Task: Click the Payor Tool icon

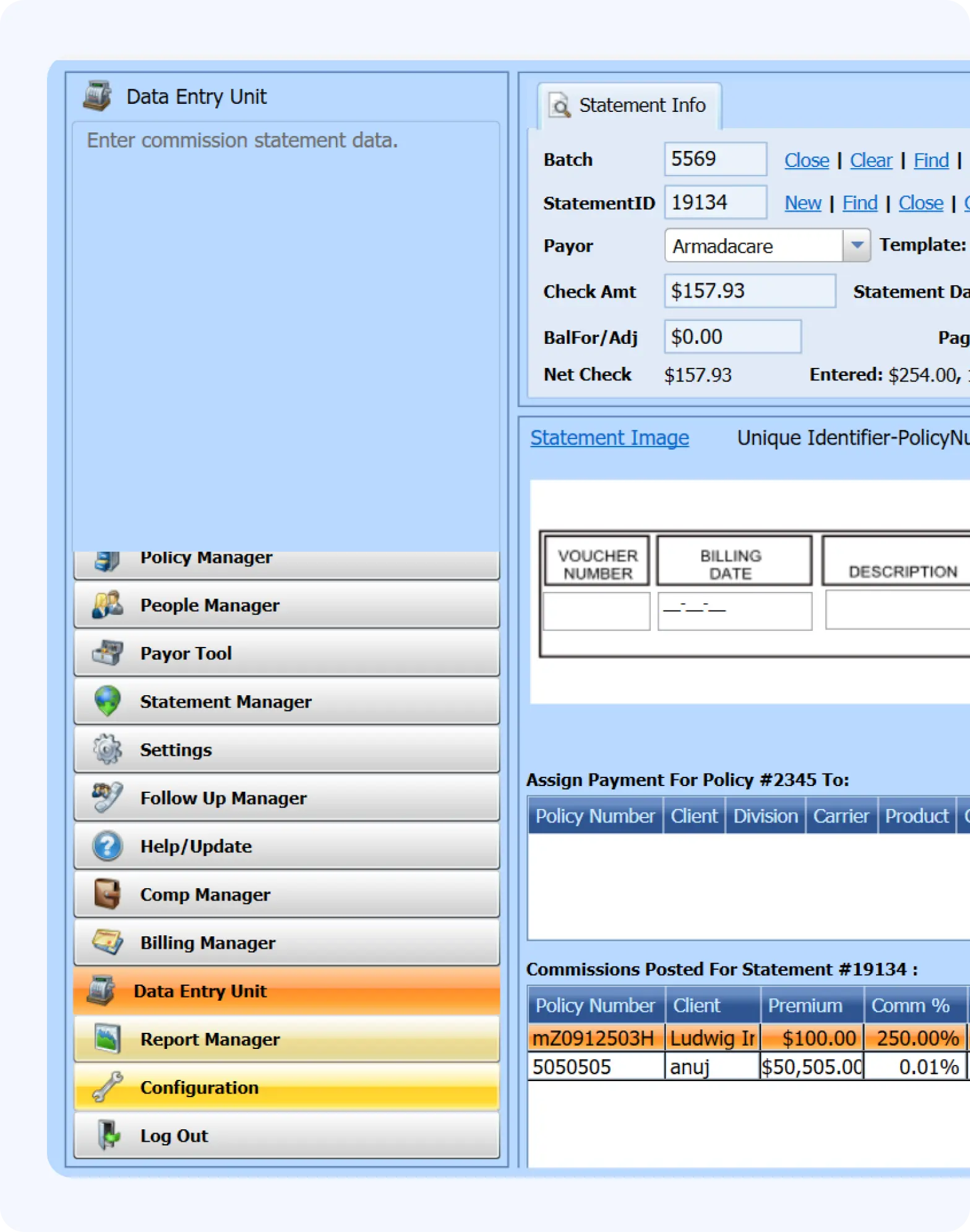Action: pos(107,653)
